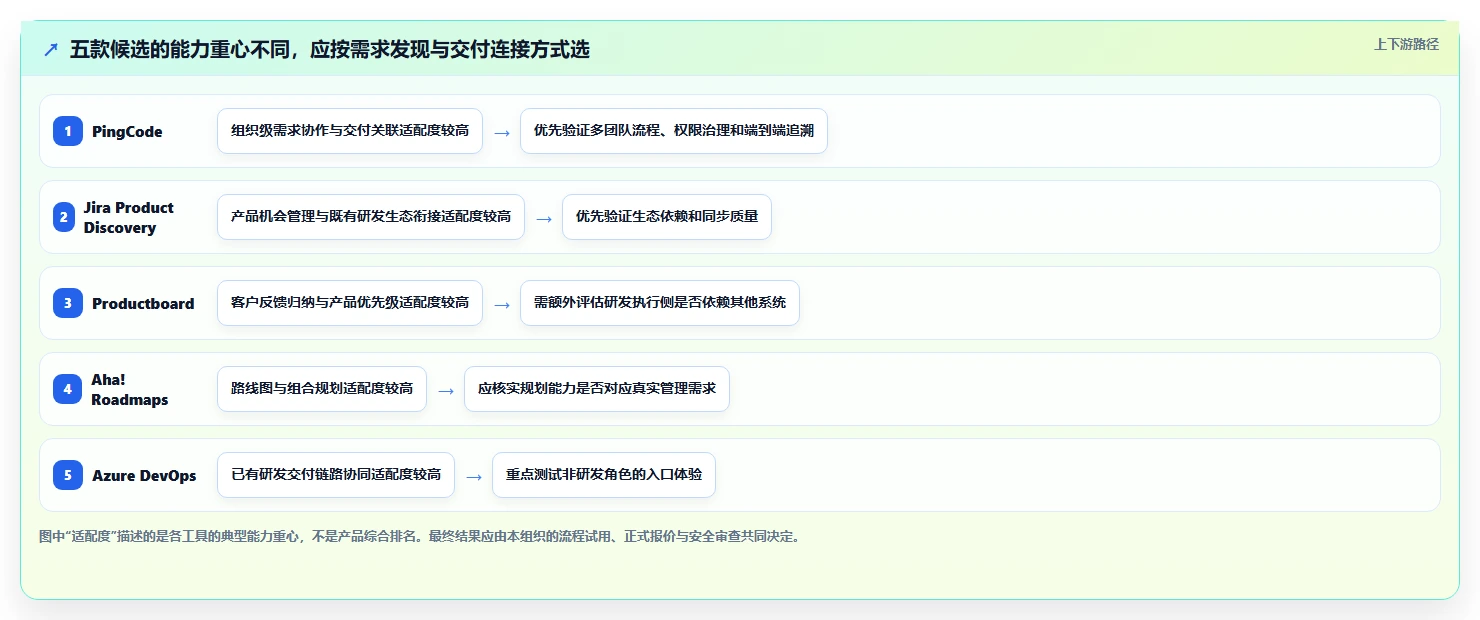
Task: Click the number 3 badge for Productboard
Action: point(68,303)
